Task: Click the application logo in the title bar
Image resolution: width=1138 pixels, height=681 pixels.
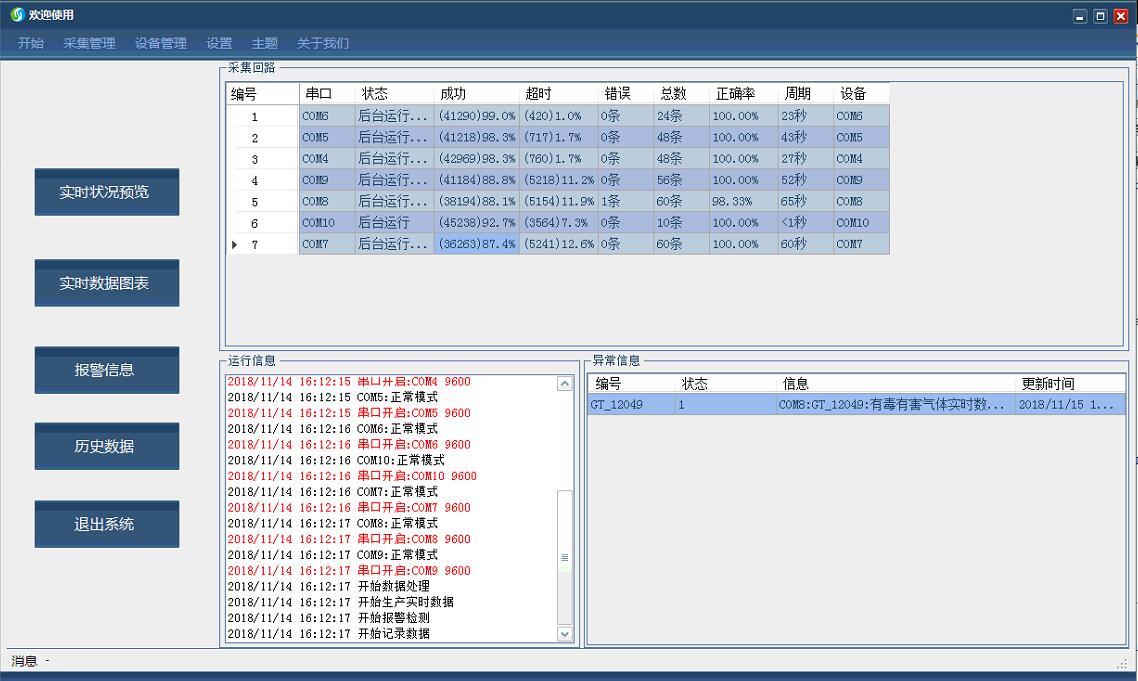Action: pyautogui.click(x=15, y=15)
